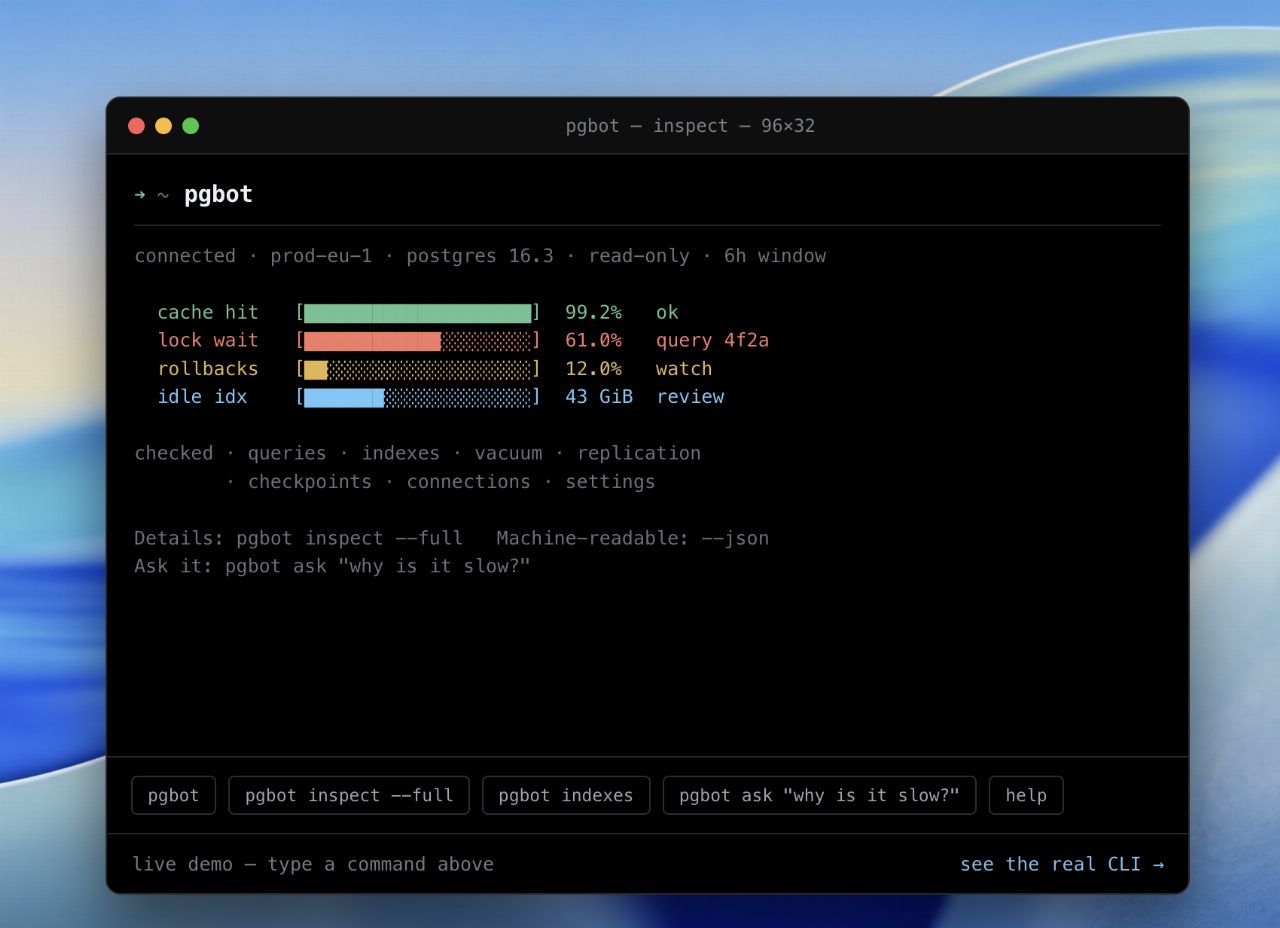Click the 'review' status text
This screenshot has width=1280, height=928.
690,396
